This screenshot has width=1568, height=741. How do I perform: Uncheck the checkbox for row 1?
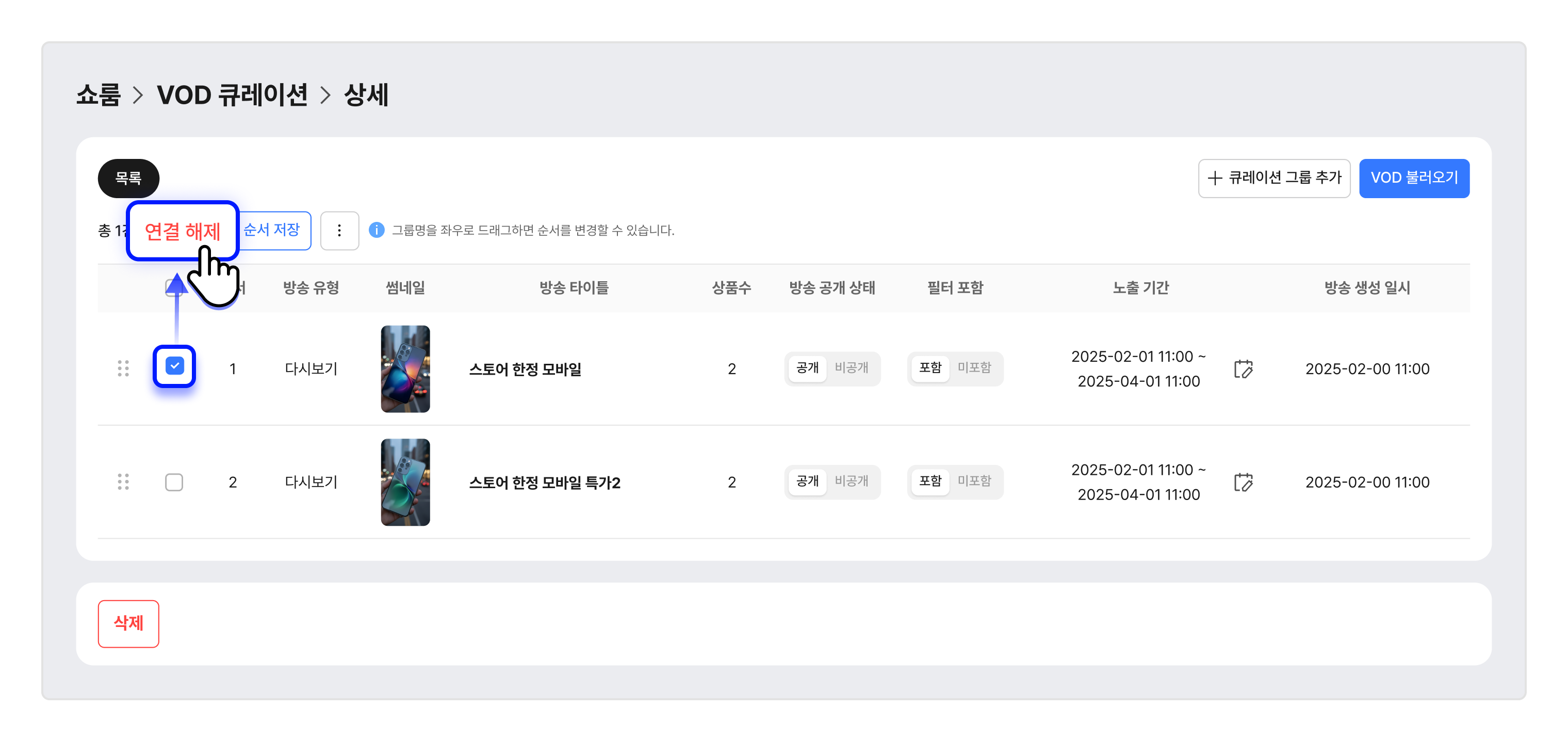click(x=175, y=366)
